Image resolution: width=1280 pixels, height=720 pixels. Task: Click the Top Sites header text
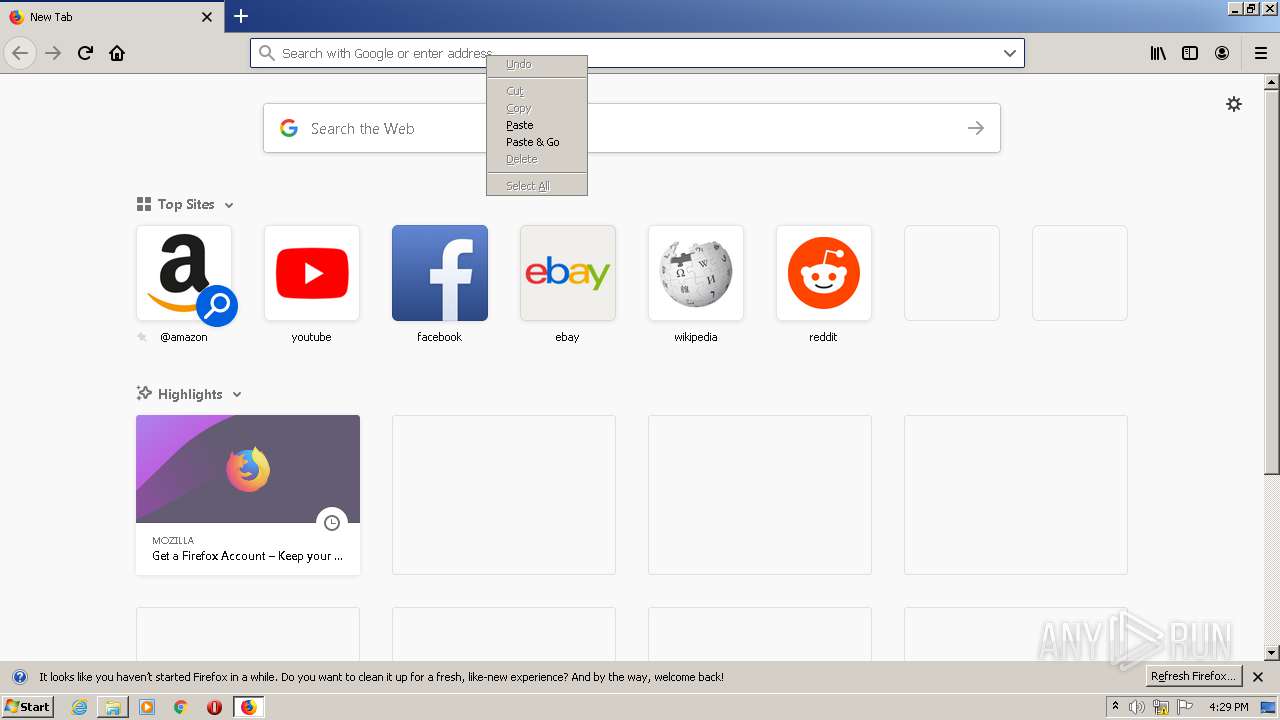(x=186, y=204)
